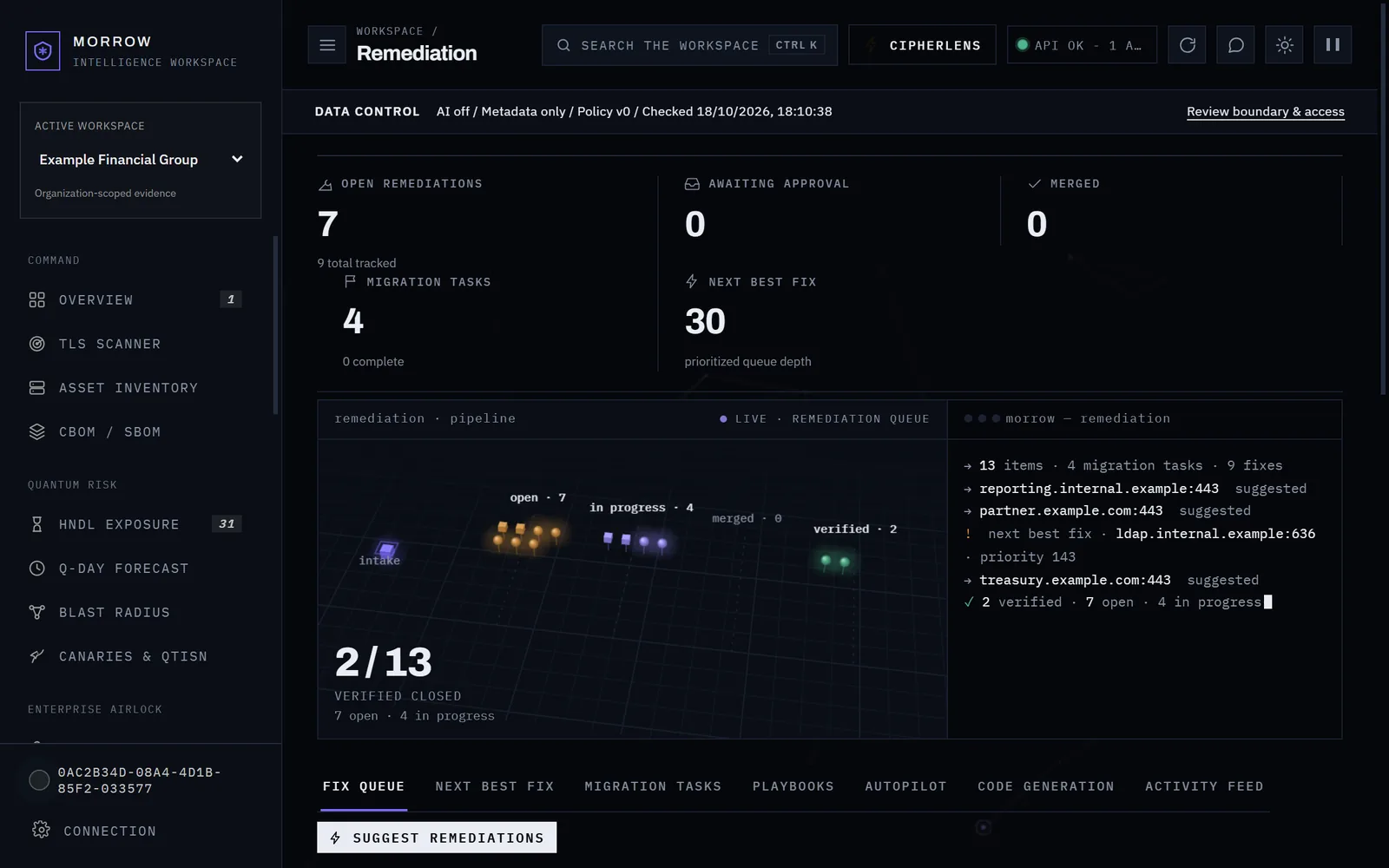Click ldap.internal.example:636 in terminal
Viewport: 1389px width, 868px height.
[1215, 534]
